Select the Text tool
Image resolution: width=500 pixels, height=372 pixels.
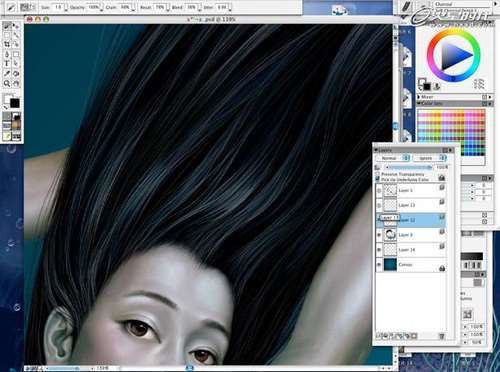point(7,64)
